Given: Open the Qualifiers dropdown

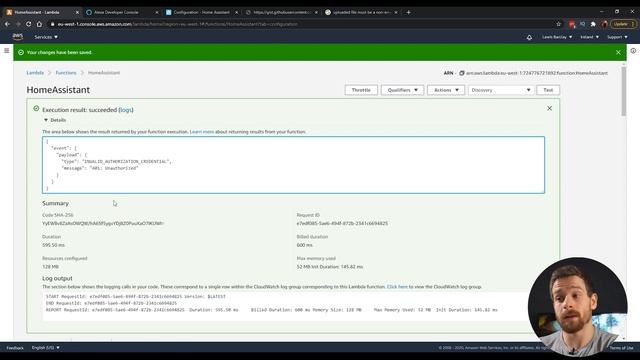Looking at the screenshot, I should tap(402, 90).
